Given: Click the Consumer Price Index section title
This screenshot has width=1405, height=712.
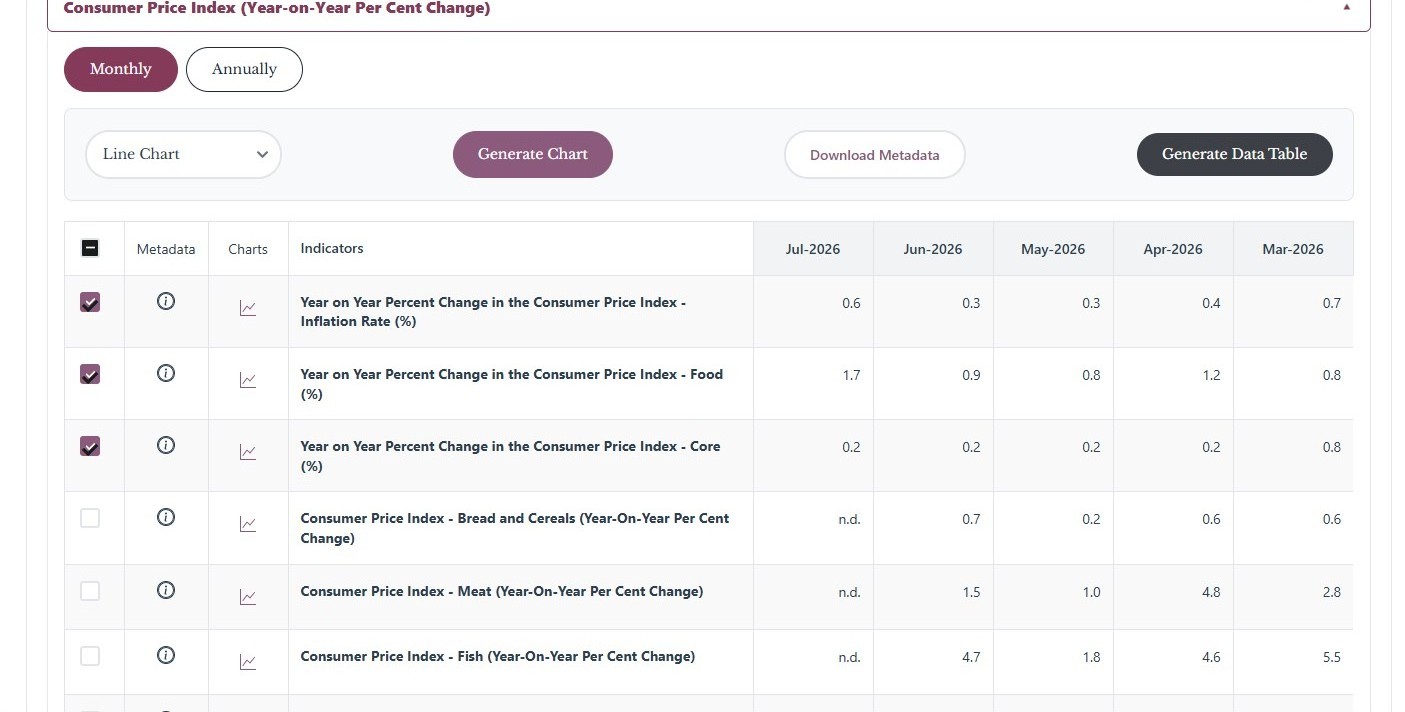Looking at the screenshot, I should point(277,8).
